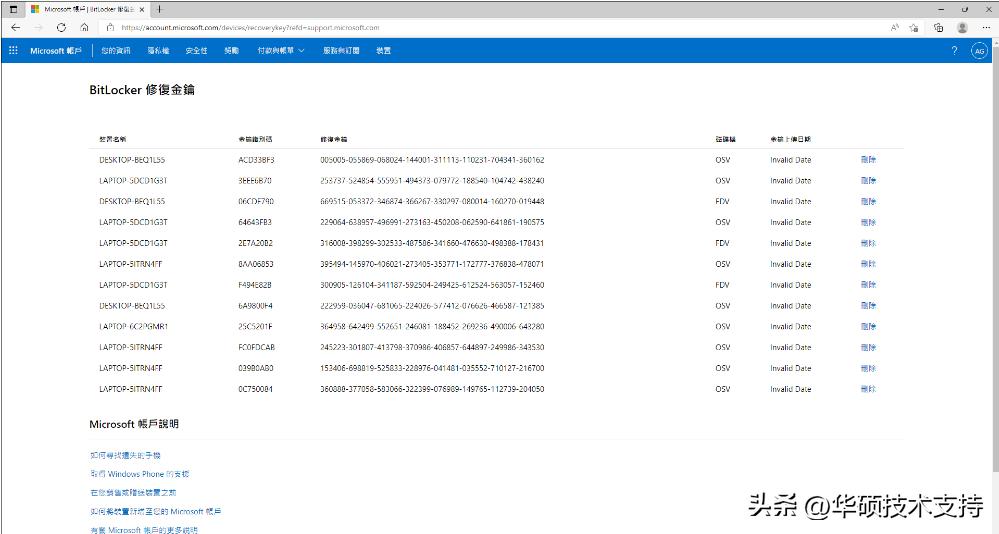Add a new tab with plus icon
This screenshot has width=999, height=534.
[x=159, y=9]
